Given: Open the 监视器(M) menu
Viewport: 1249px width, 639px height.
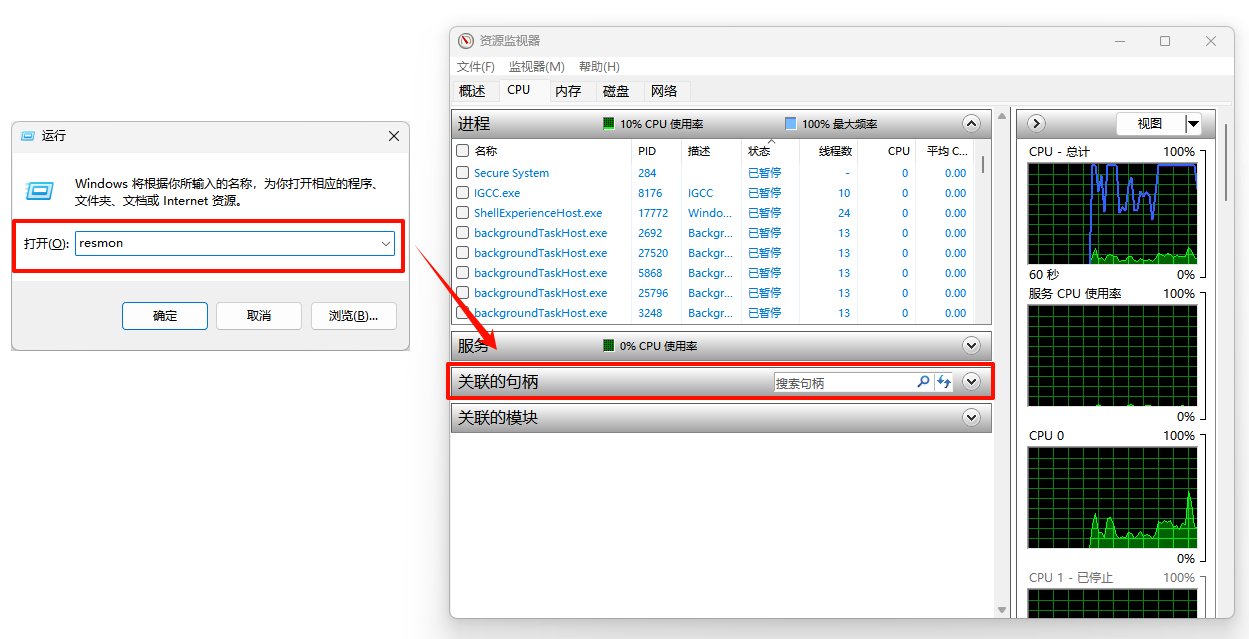Looking at the screenshot, I should pyautogui.click(x=536, y=67).
